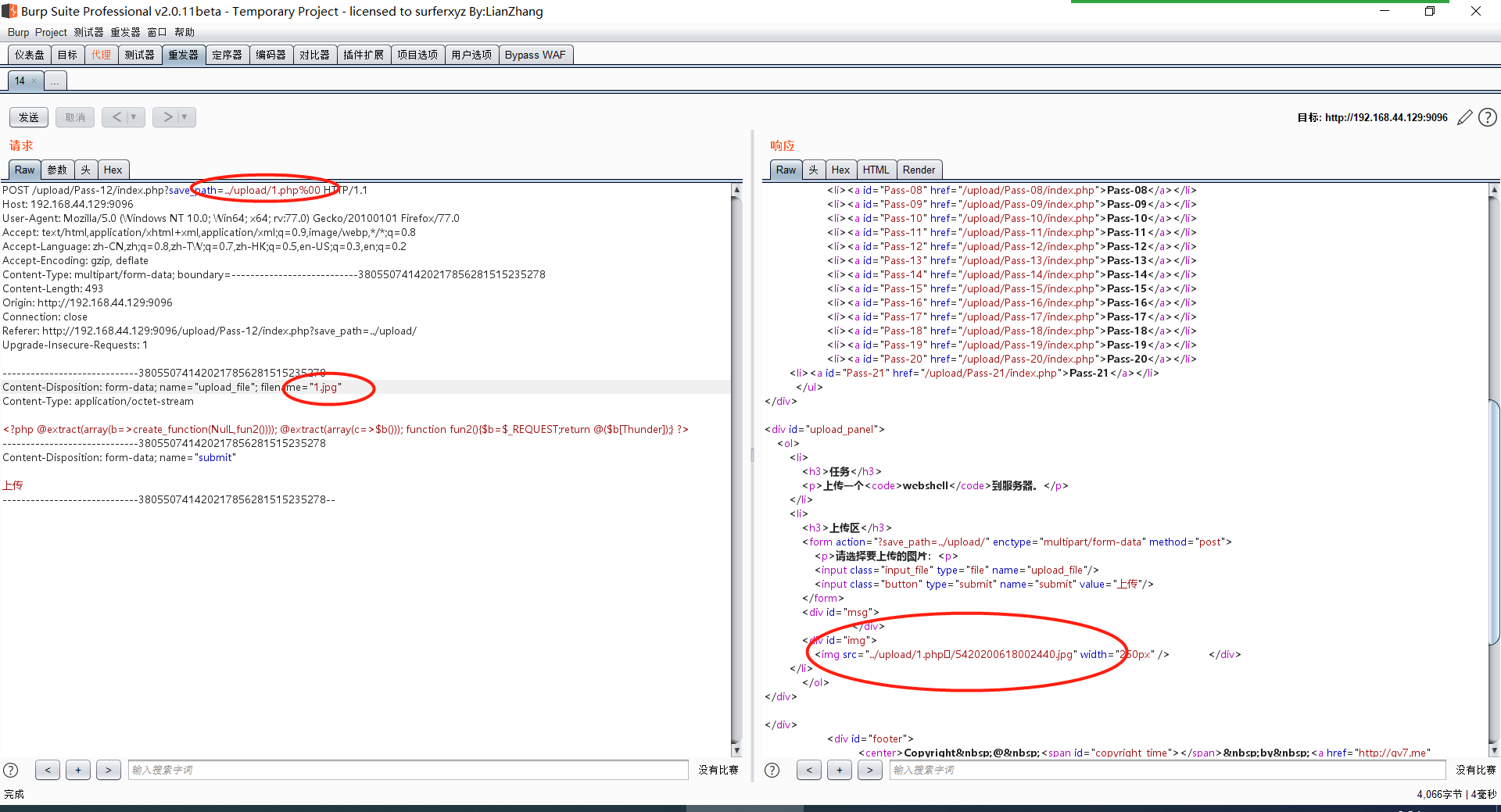Switch to the Bypass WAF tab
Screen dimensions: 1501x812
(536, 55)
